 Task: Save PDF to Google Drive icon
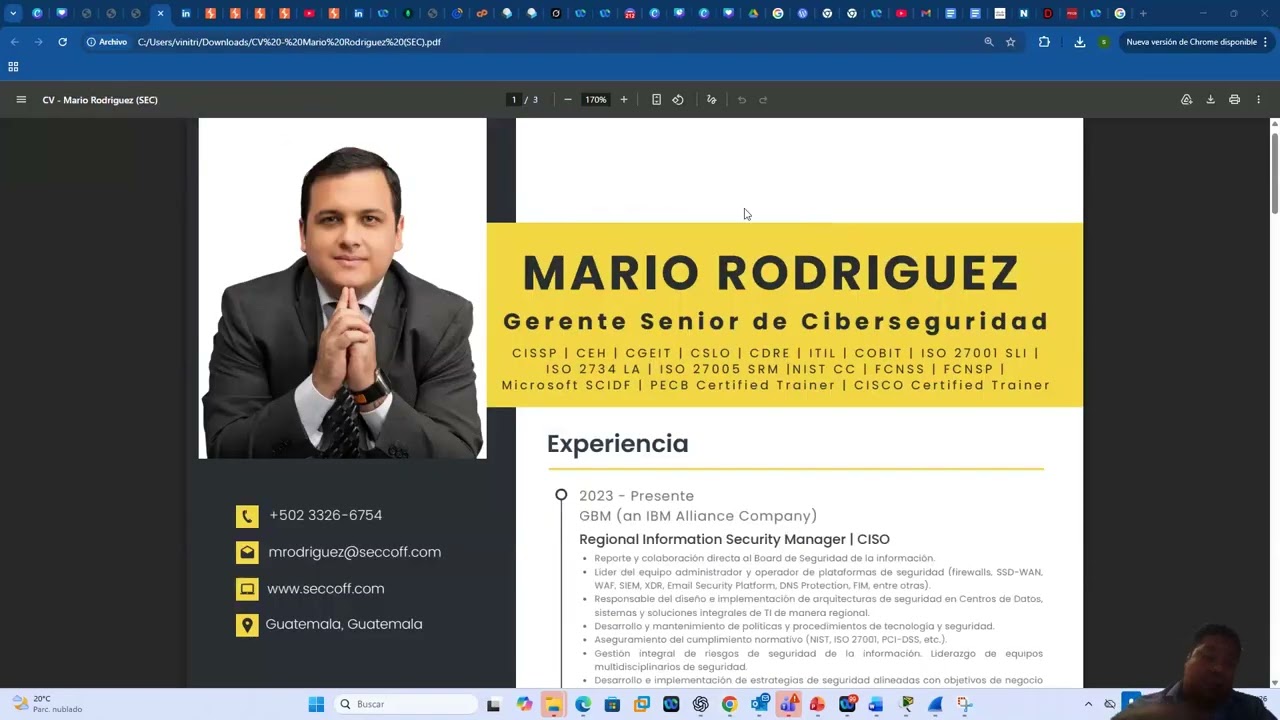pos(1186,100)
